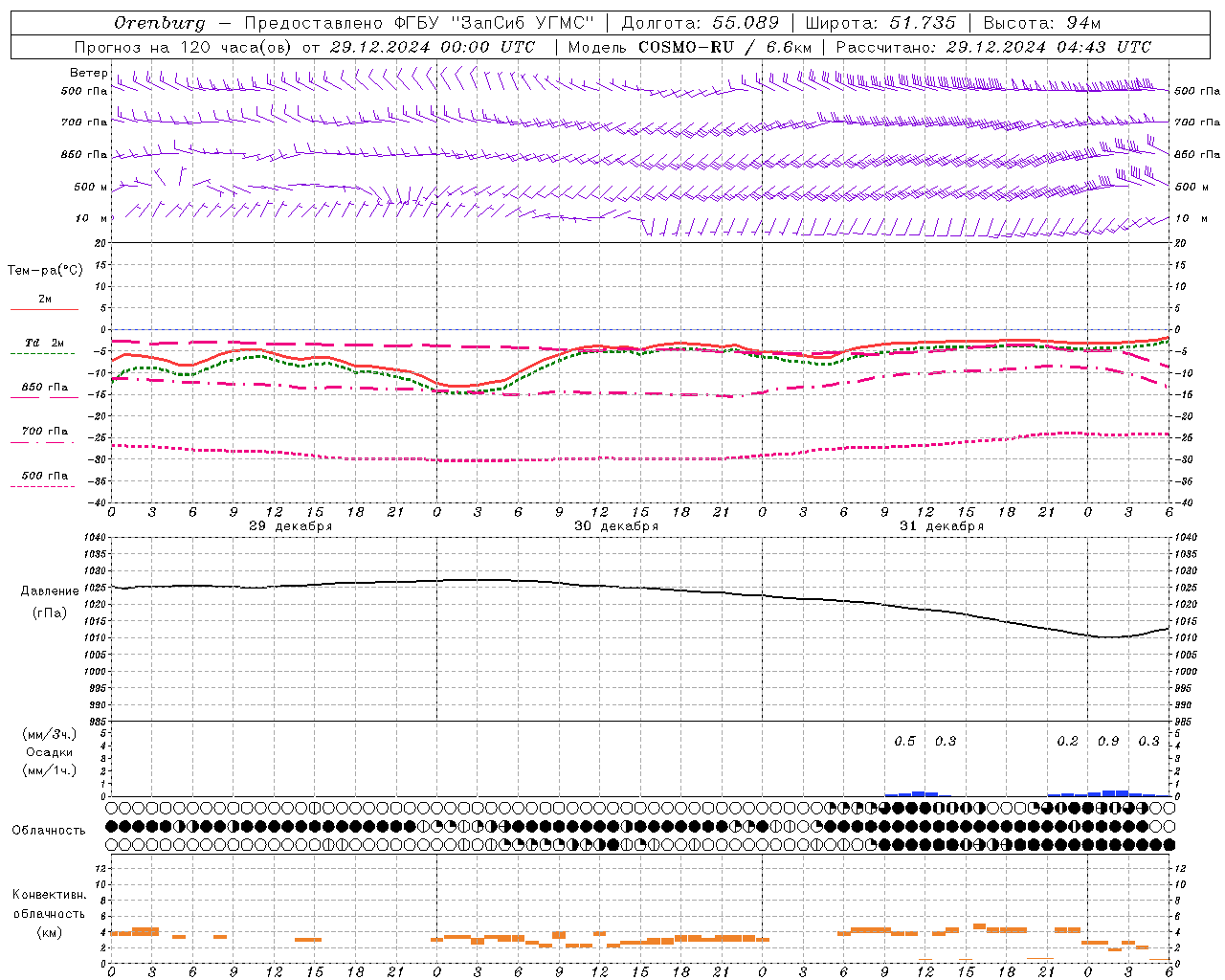Click the dotted '500 гПа' temperature legend sample
This screenshot has height=980, width=1225.
coord(44,486)
